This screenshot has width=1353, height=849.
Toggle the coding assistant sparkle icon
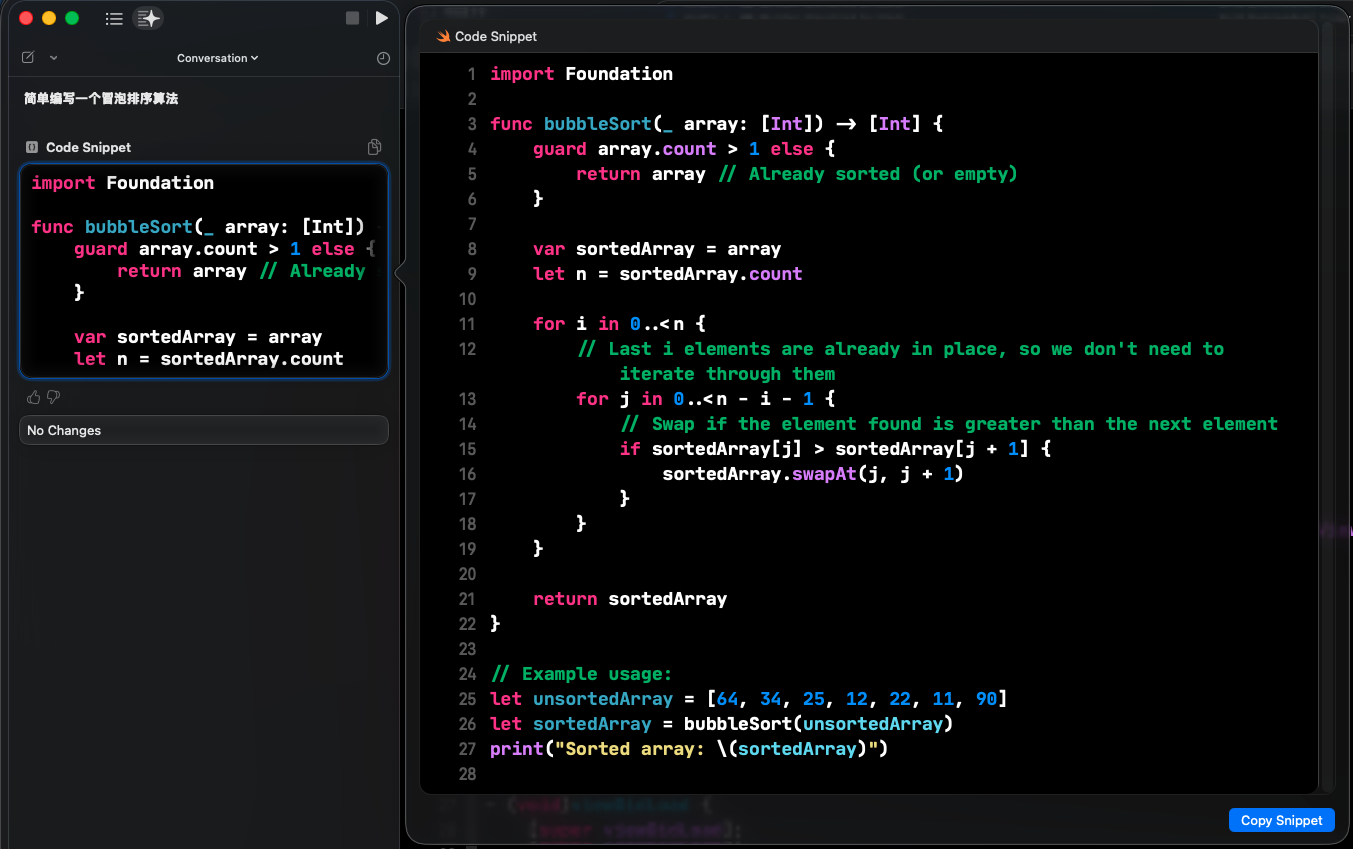[x=148, y=18]
